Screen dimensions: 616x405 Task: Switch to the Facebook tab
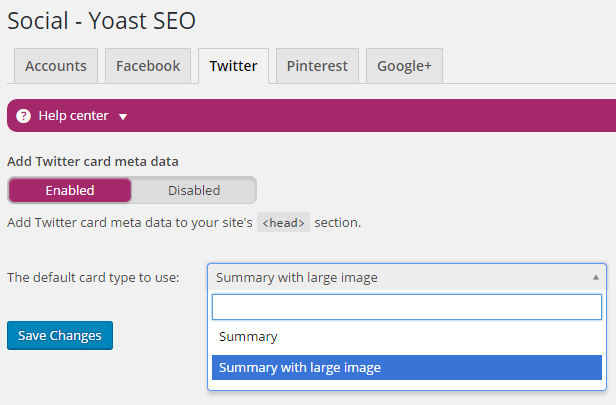pos(148,66)
